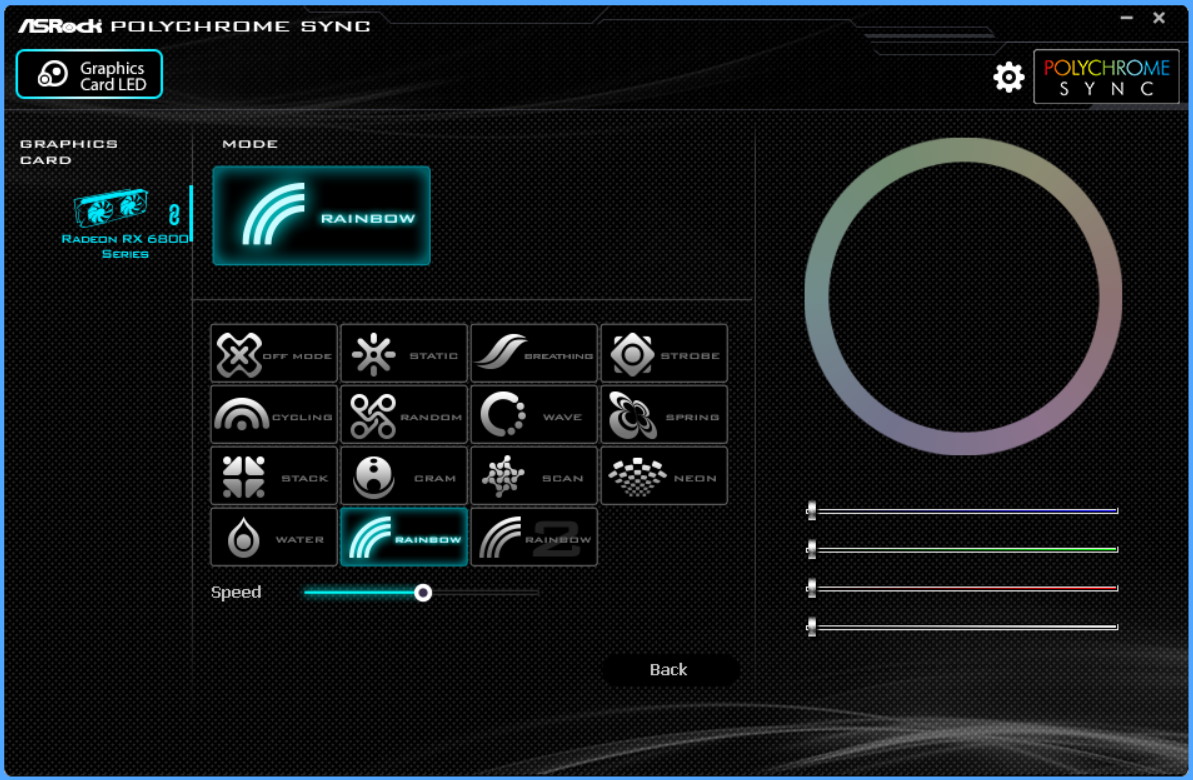Activate the Cram lighting mode
This screenshot has height=780, width=1193.
click(404, 476)
